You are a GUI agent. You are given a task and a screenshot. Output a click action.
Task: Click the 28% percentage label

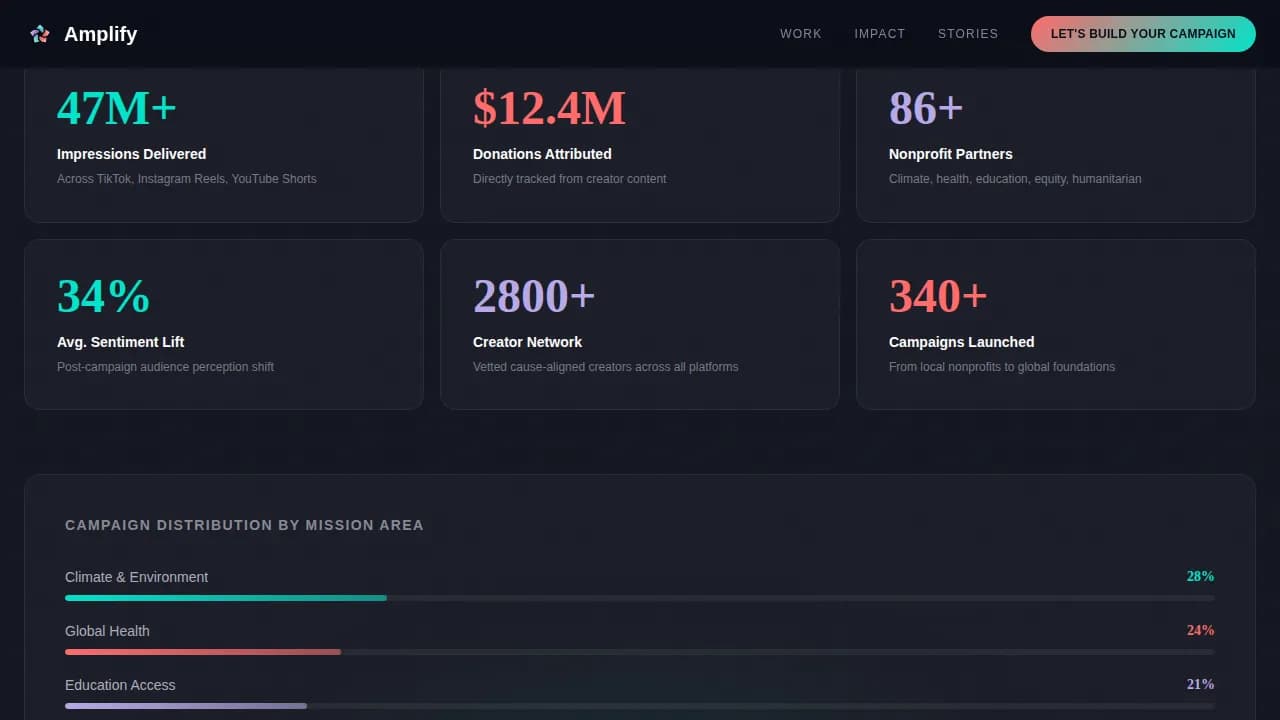[1200, 576]
